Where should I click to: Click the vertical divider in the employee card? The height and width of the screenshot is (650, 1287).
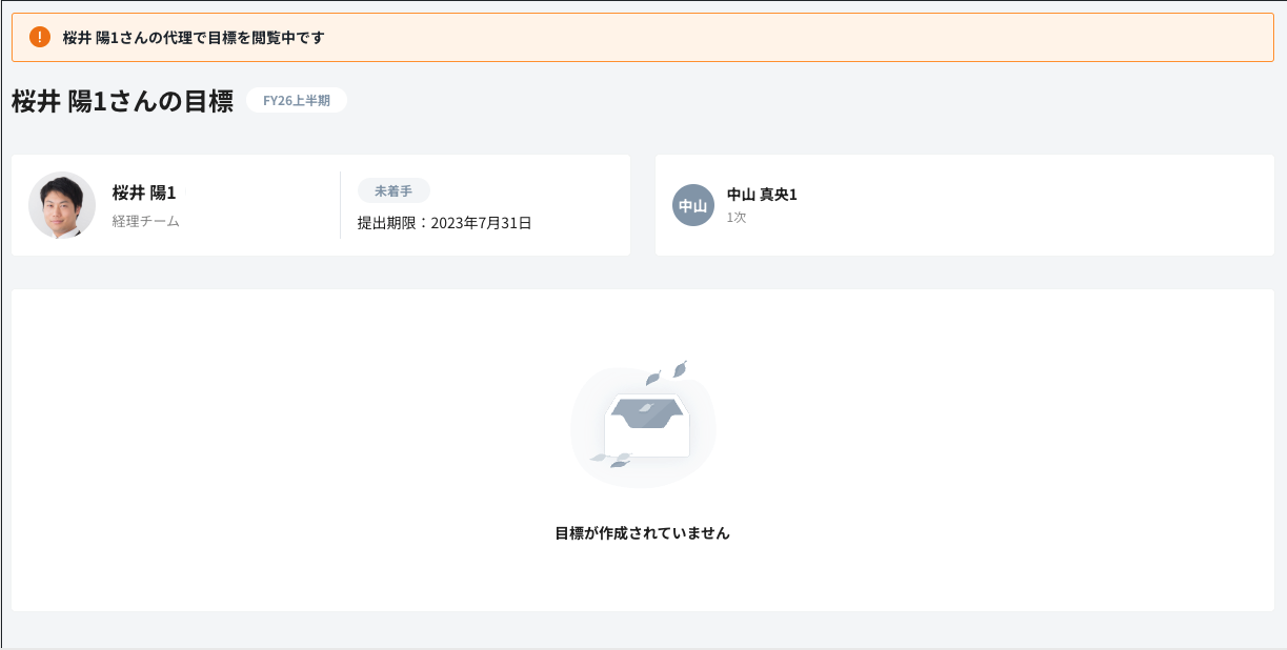pos(340,205)
